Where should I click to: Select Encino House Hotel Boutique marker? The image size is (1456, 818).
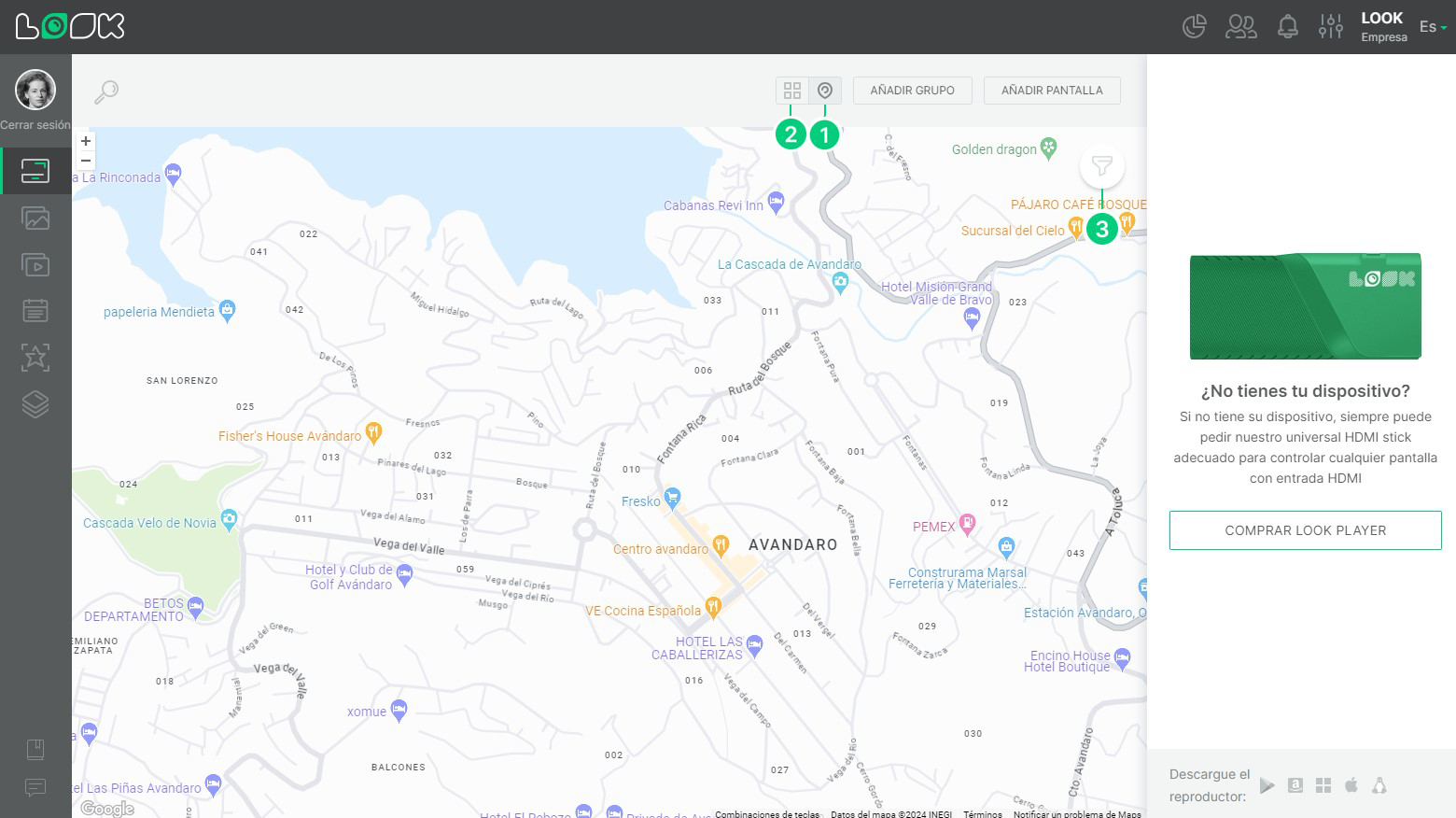(x=1122, y=658)
